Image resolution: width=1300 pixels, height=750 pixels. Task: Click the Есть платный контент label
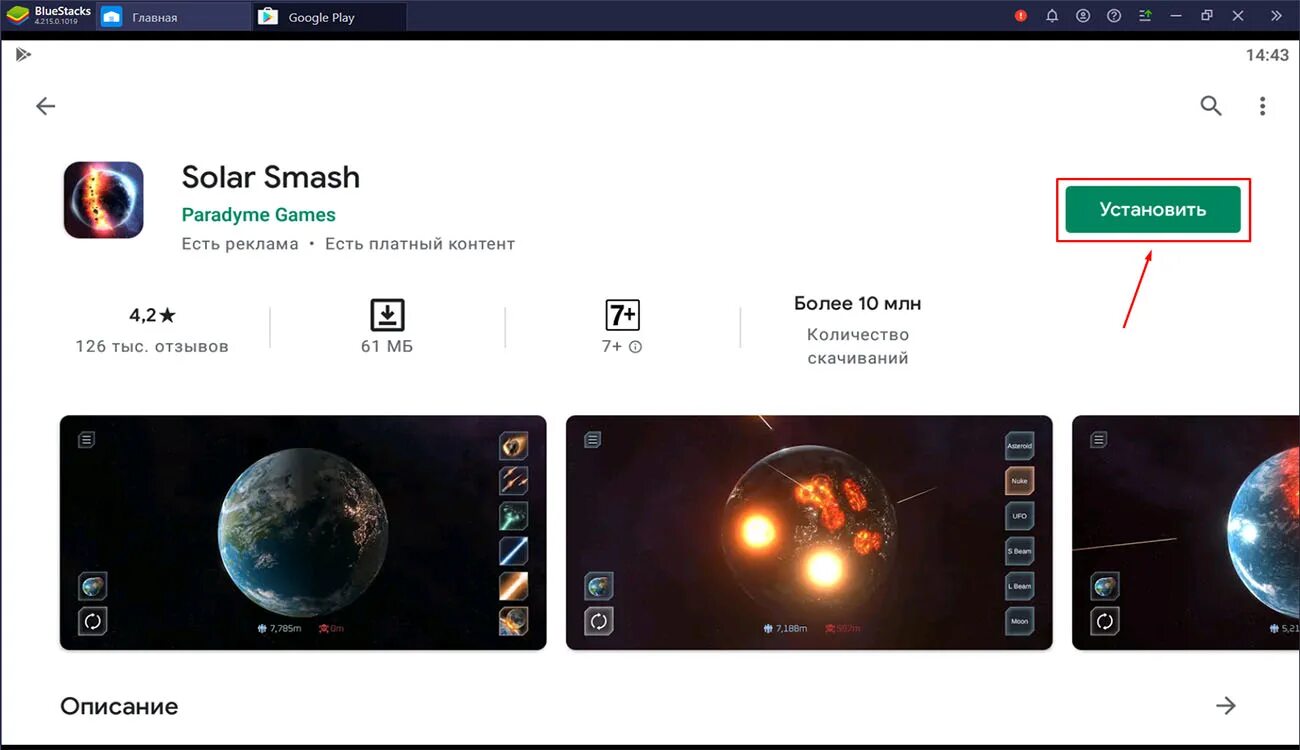pyautogui.click(x=420, y=244)
